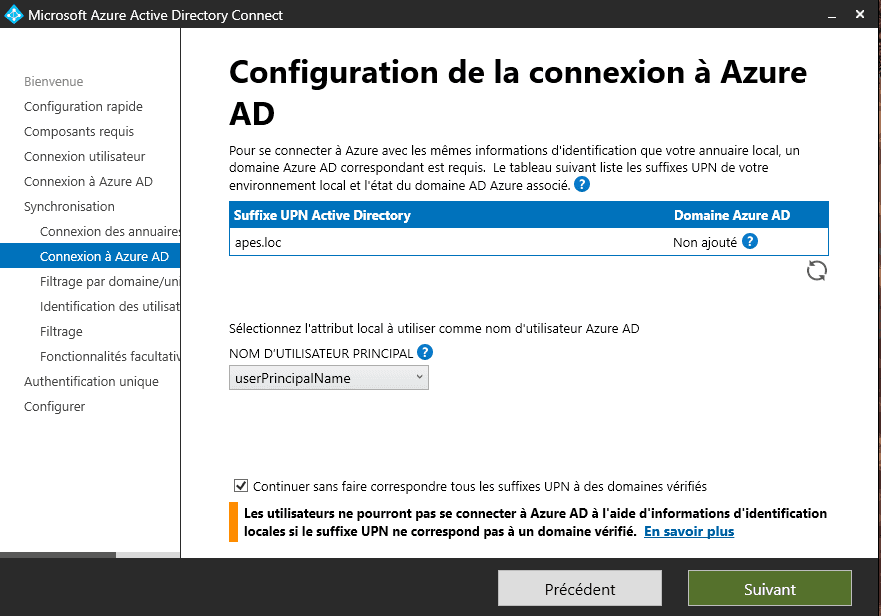Click the 'Précédent' button
The height and width of the screenshot is (616, 881).
pyautogui.click(x=580, y=589)
